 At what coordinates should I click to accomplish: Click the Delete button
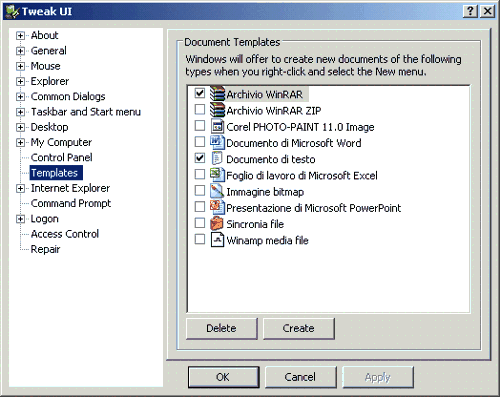coord(222,328)
